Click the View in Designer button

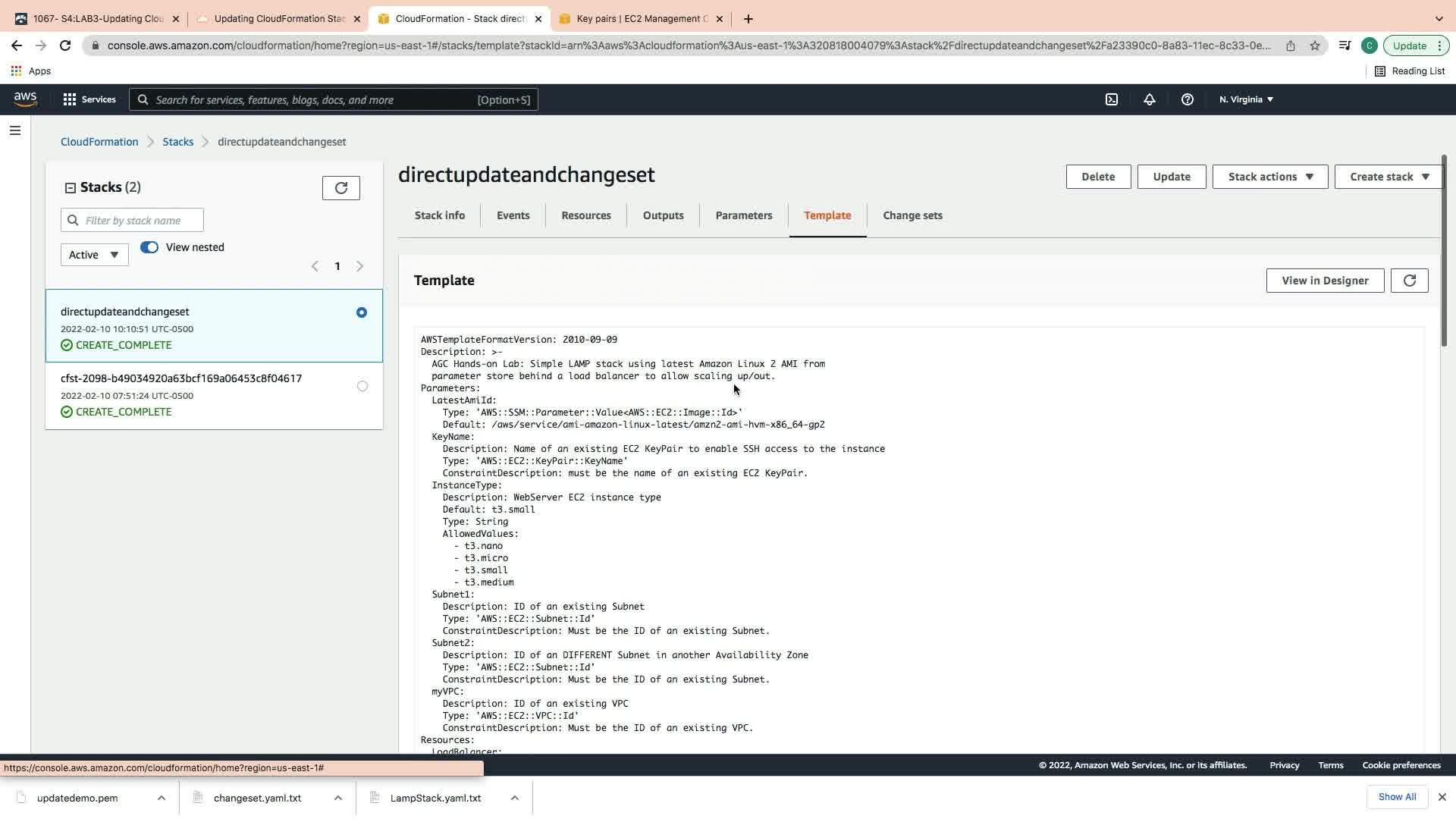pos(1325,281)
